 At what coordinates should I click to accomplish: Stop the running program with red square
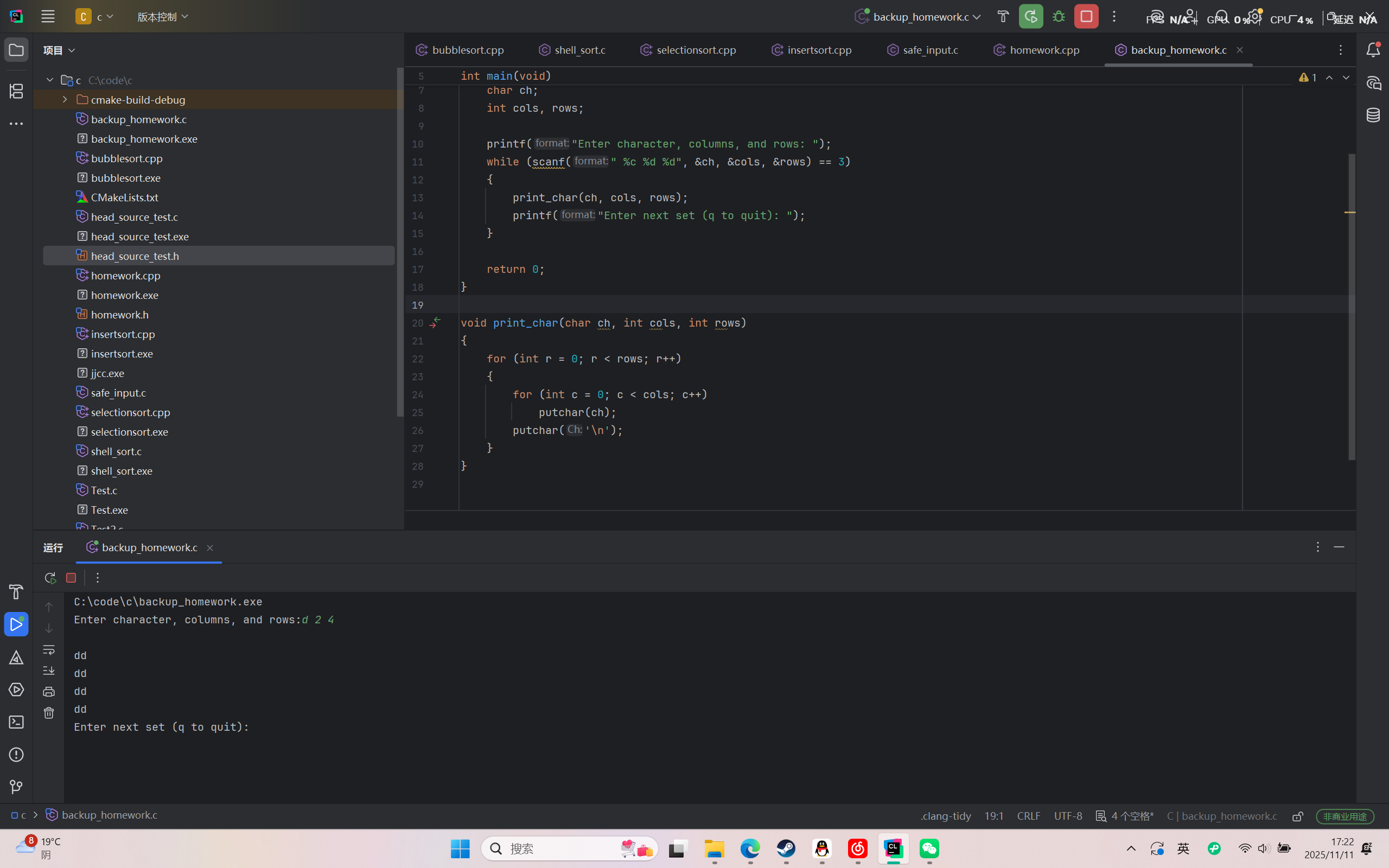point(1086,17)
